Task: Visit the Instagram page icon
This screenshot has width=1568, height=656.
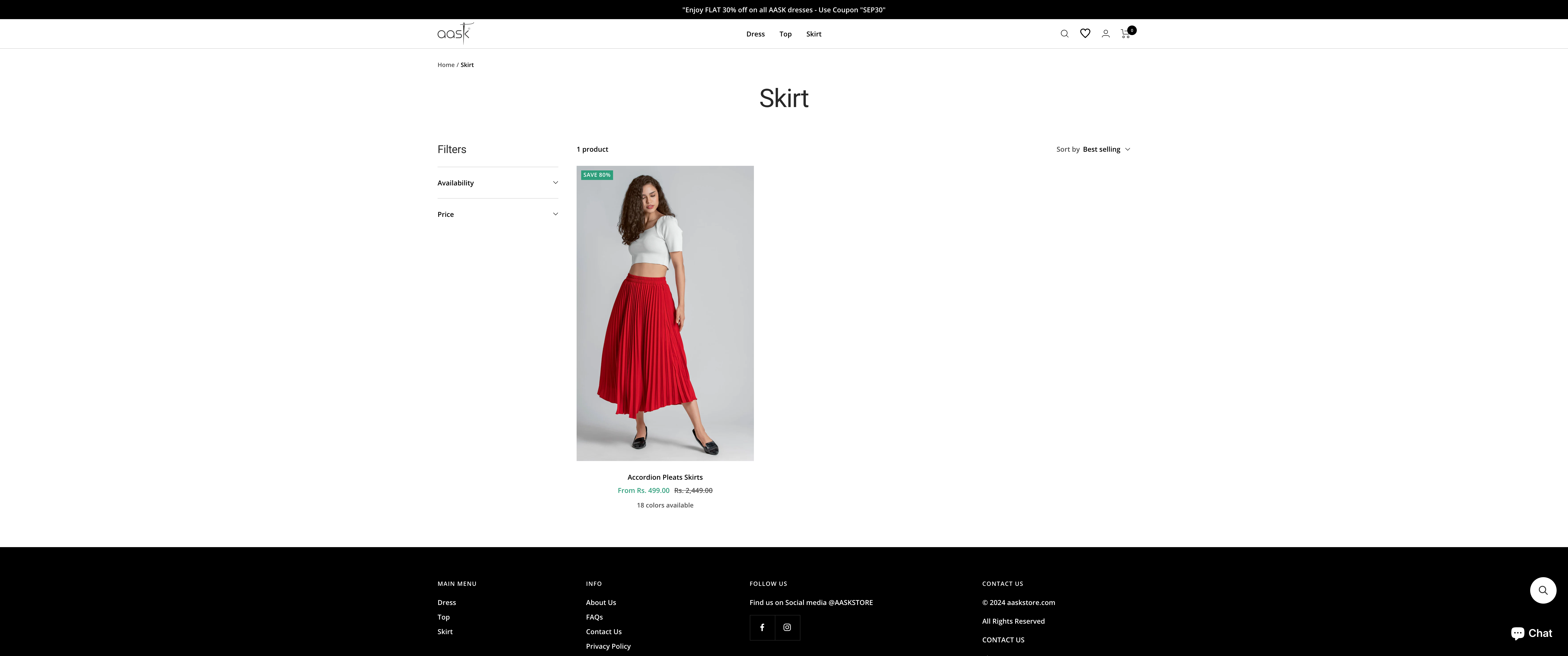Action: point(787,627)
